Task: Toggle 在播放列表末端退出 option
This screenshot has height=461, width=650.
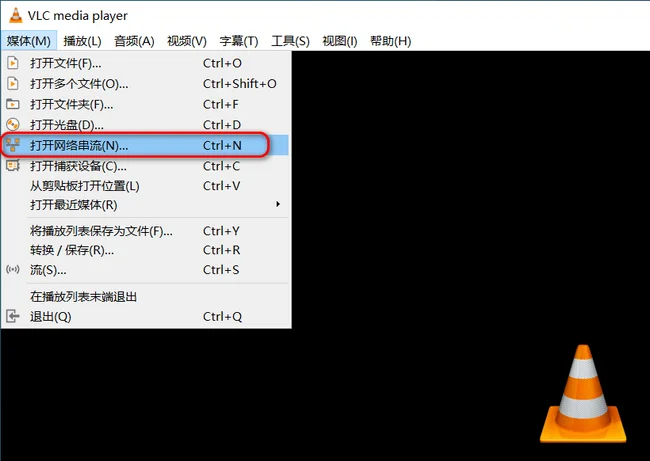Action: click(x=145, y=296)
